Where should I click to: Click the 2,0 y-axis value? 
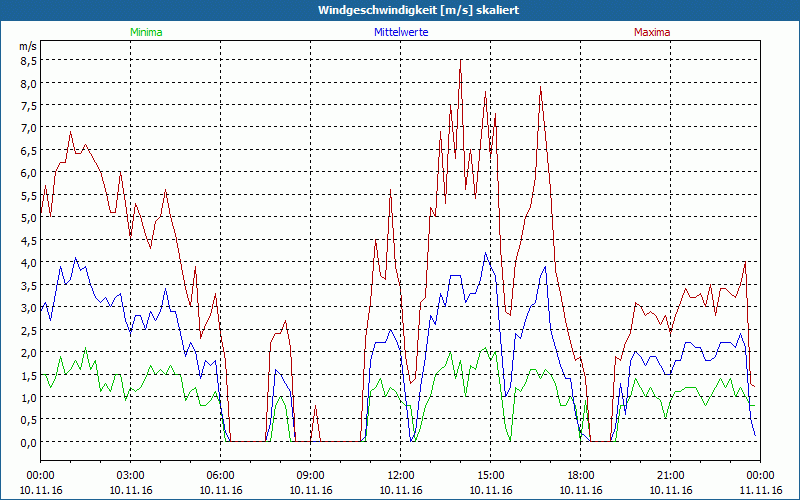[29, 353]
